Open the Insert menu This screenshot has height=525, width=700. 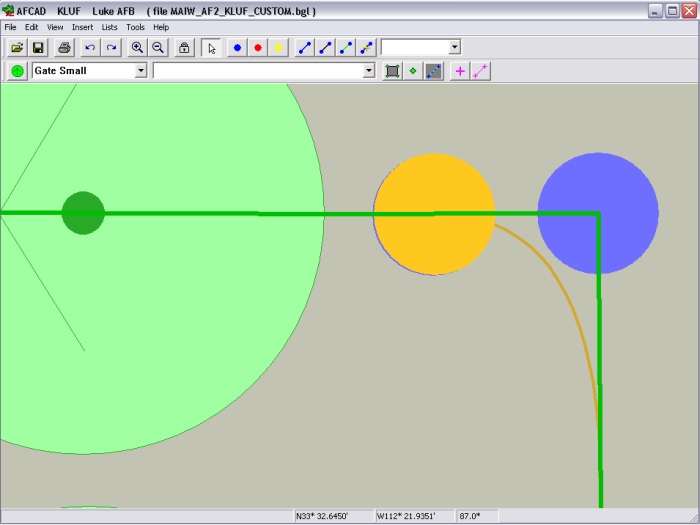pos(82,27)
